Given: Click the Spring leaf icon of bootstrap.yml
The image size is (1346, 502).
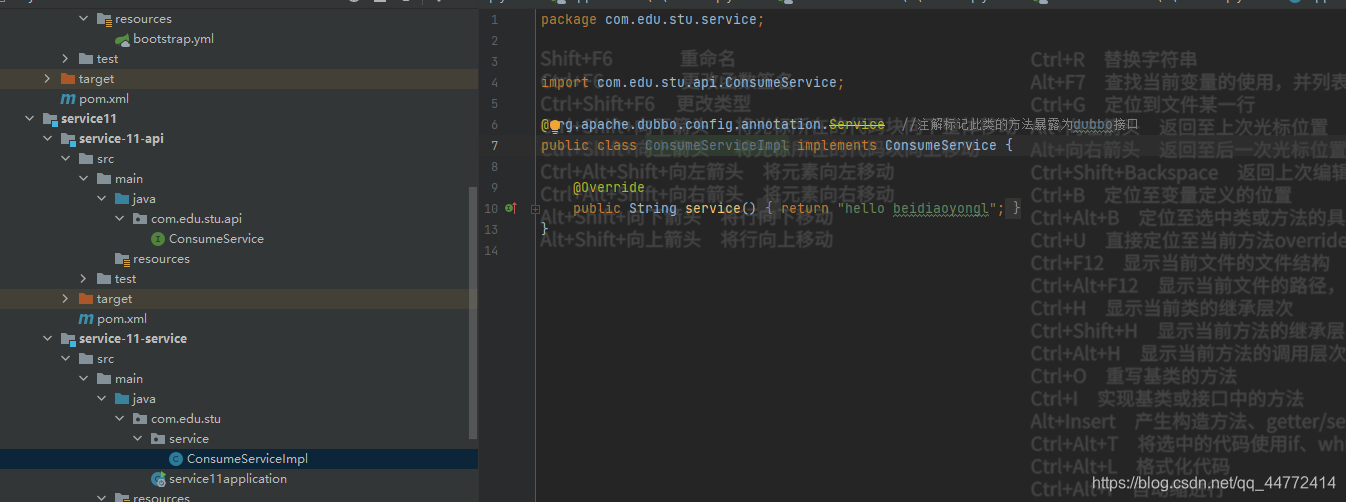Looking at the screenshot, I should [x=122, y=39].
